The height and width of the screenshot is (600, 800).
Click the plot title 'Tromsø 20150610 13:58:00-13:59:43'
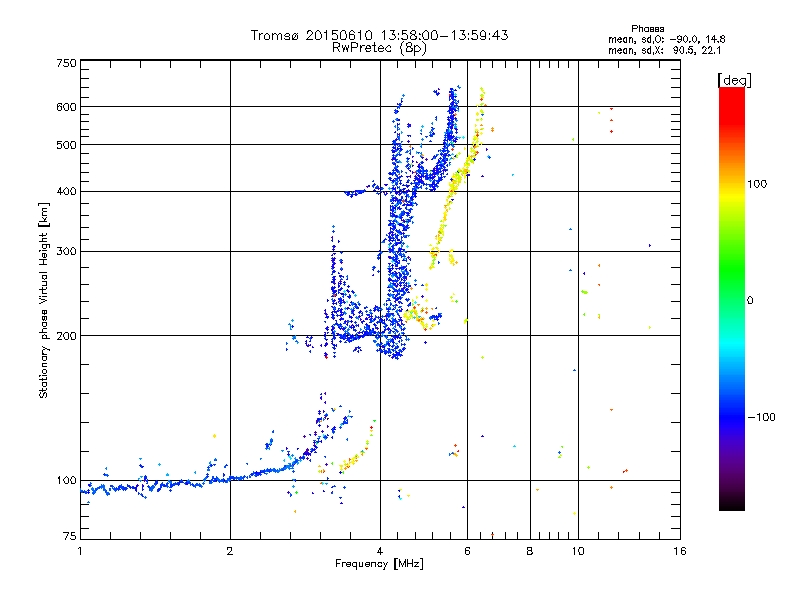(379, 35)
